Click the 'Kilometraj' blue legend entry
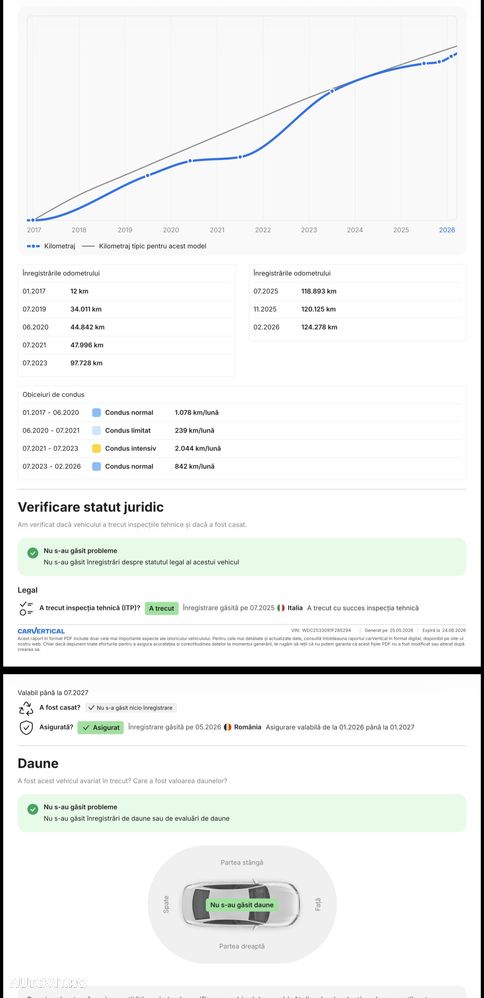Image resolution: width=484 pixels, height=998 pixels. (51, 246)
